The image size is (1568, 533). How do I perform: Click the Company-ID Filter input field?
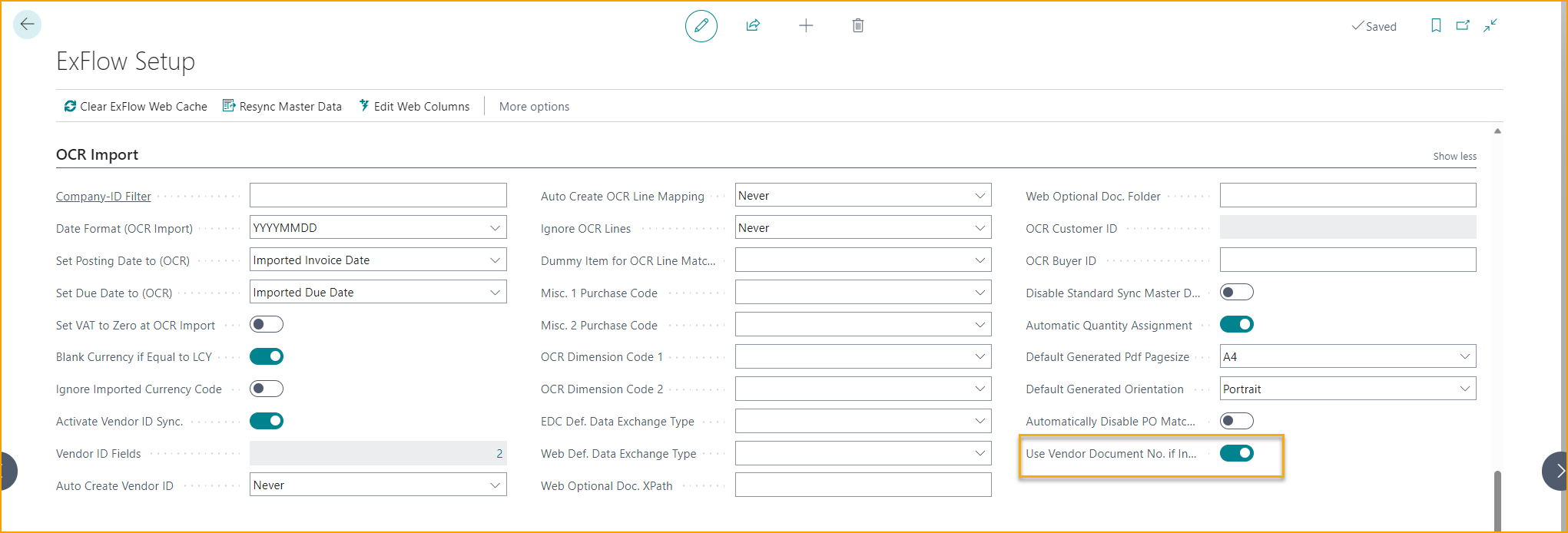pos(378,195)
